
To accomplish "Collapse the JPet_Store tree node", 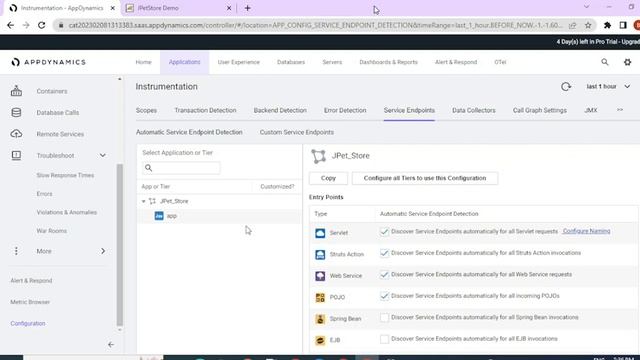I will pyautogui.click(x=143, y=201).
